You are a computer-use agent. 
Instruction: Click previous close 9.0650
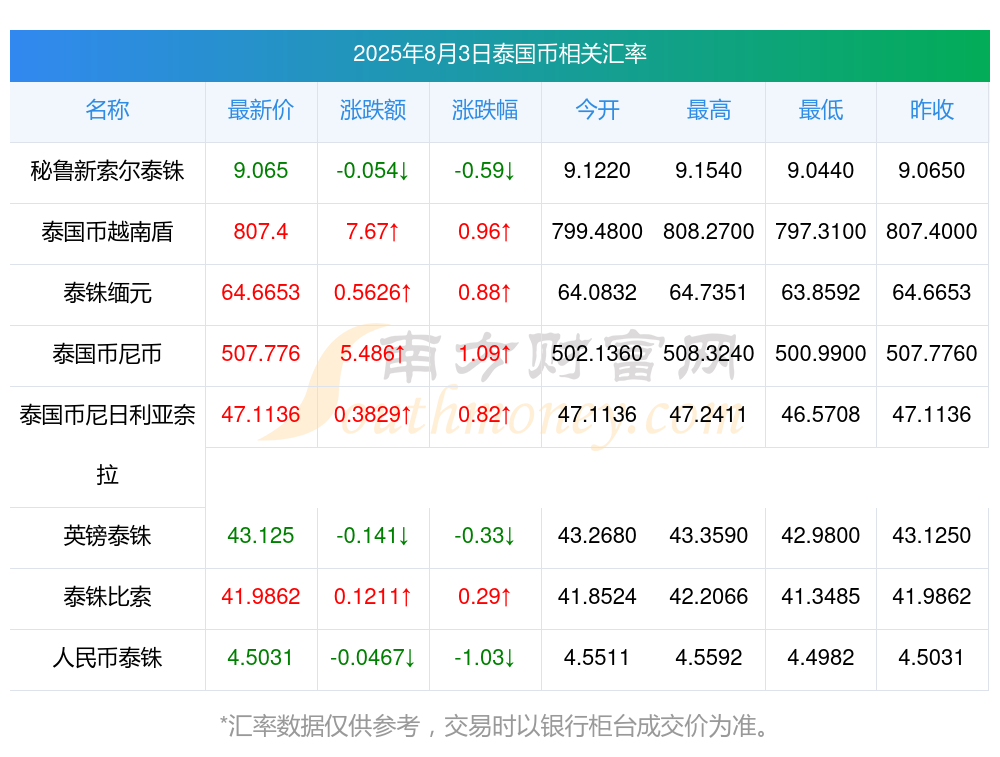click(932, 171)
